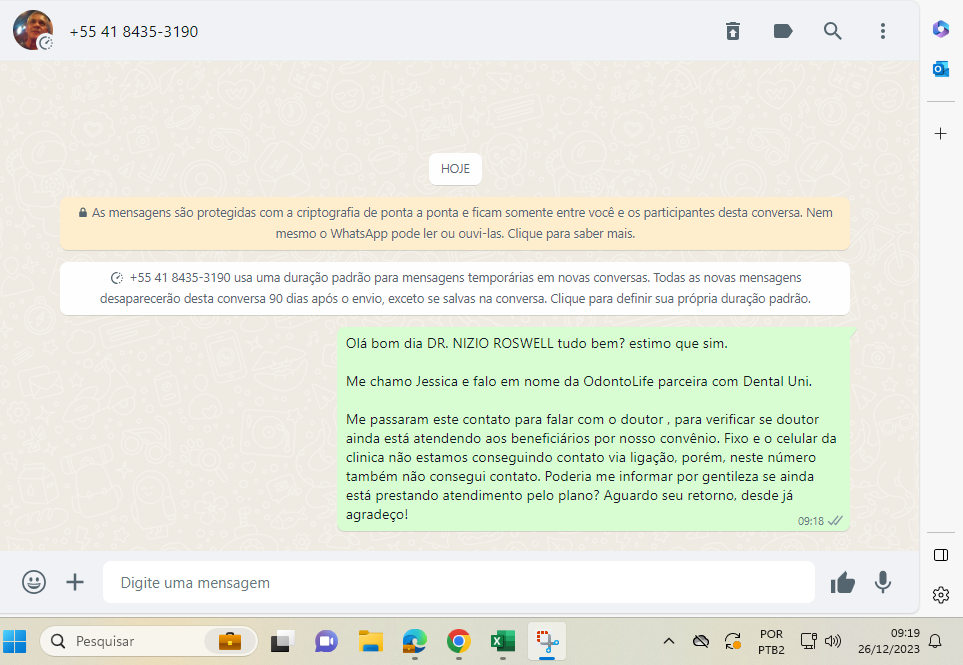This screenshot has height=665, width=963.
Task: Open Microsoft 365 in the Edge sidebar
Action: [940, 29]
